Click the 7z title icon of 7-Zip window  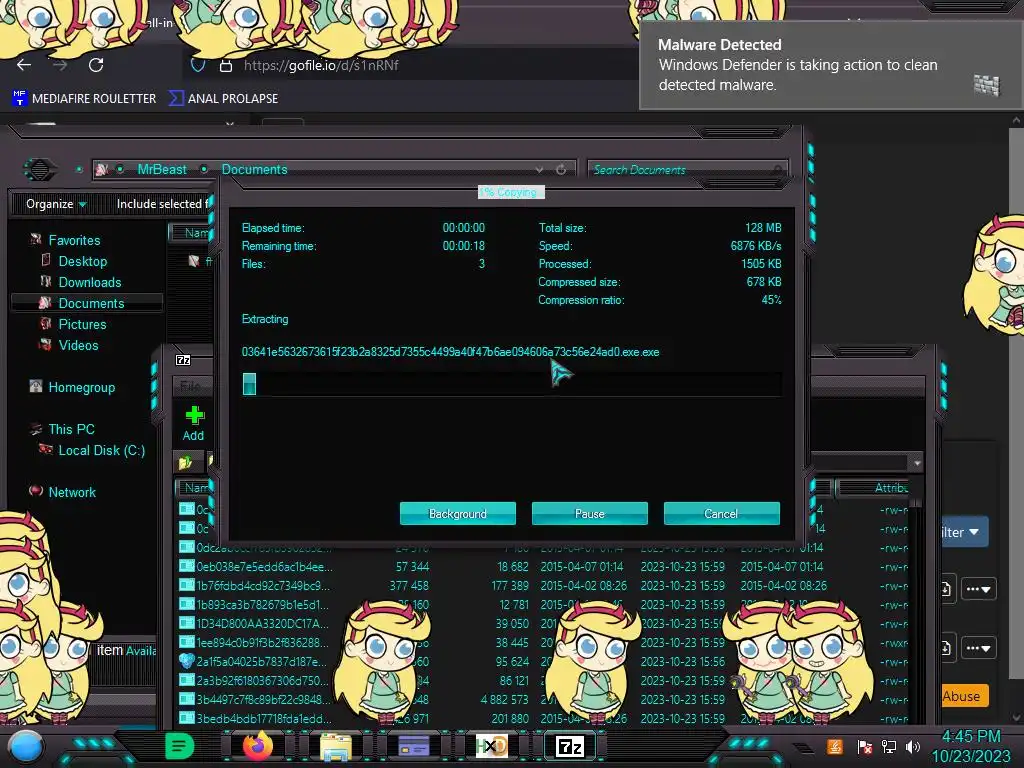click(184, 360)
